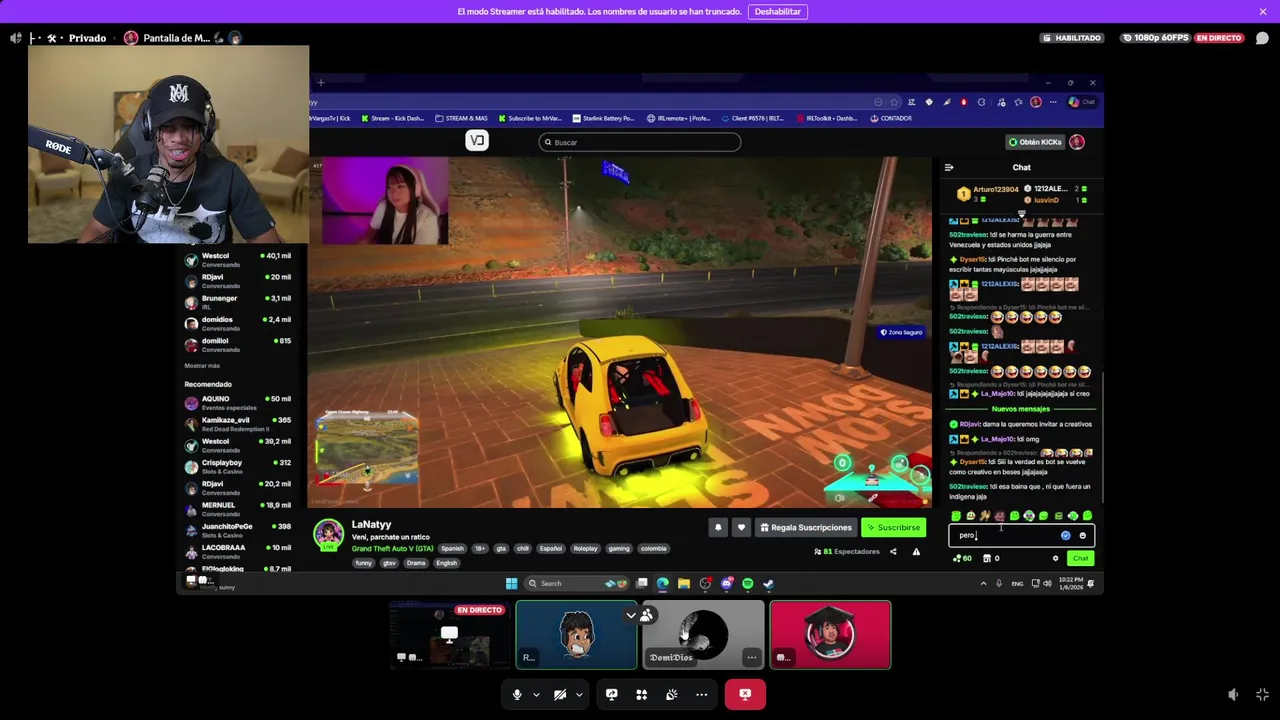Click the share screen icon
Screen dimensions: 1280x720
[x=612, y=694]
